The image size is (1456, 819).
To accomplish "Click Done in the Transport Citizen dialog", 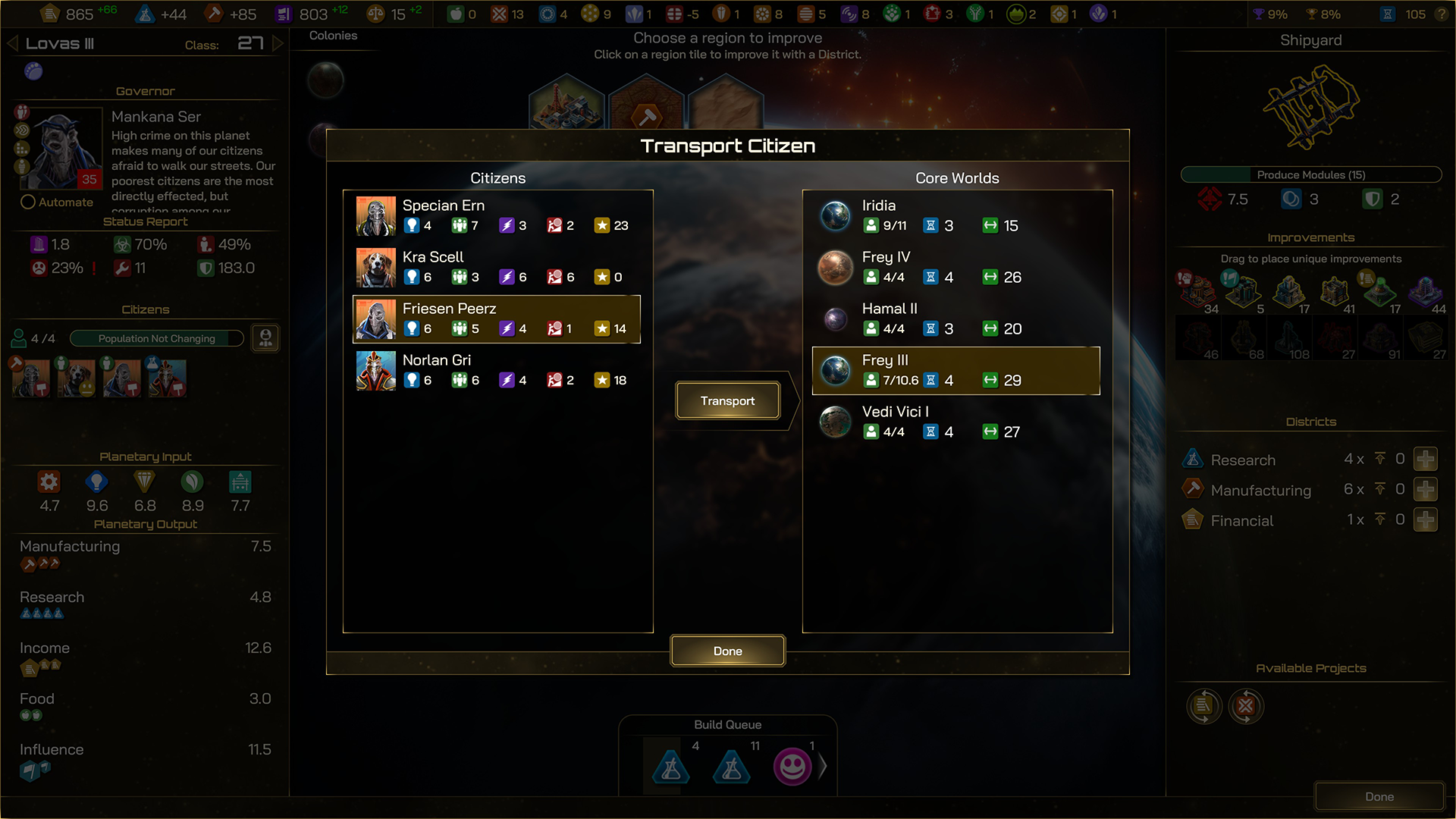I will tap(728, 651).
